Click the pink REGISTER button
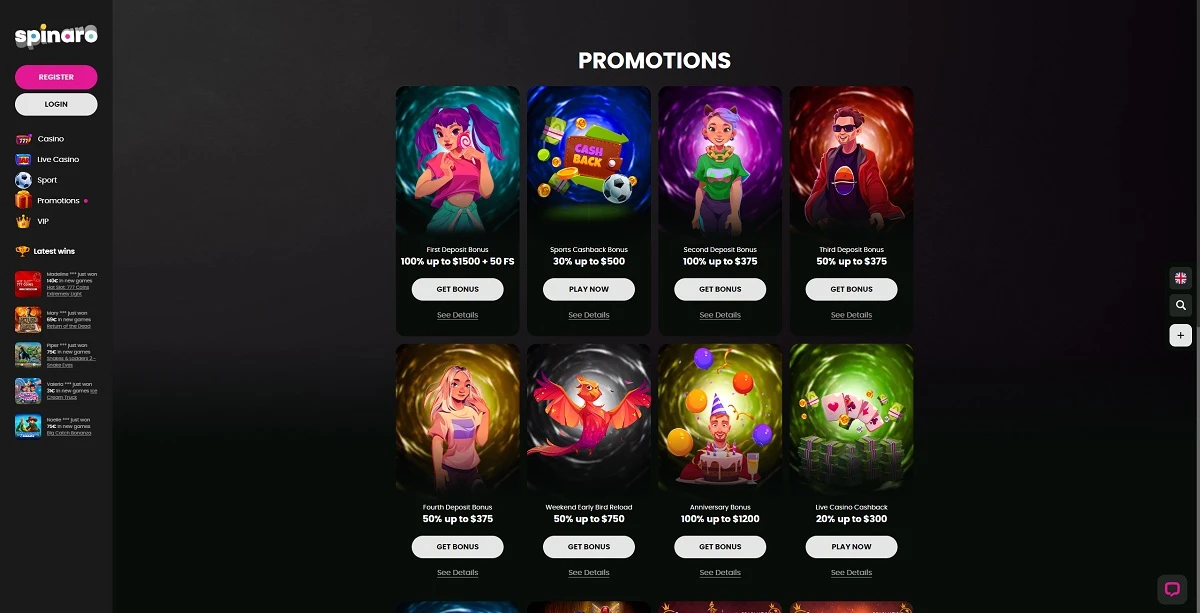Viewport: 1200px width, 613px height. click(56, 77)
